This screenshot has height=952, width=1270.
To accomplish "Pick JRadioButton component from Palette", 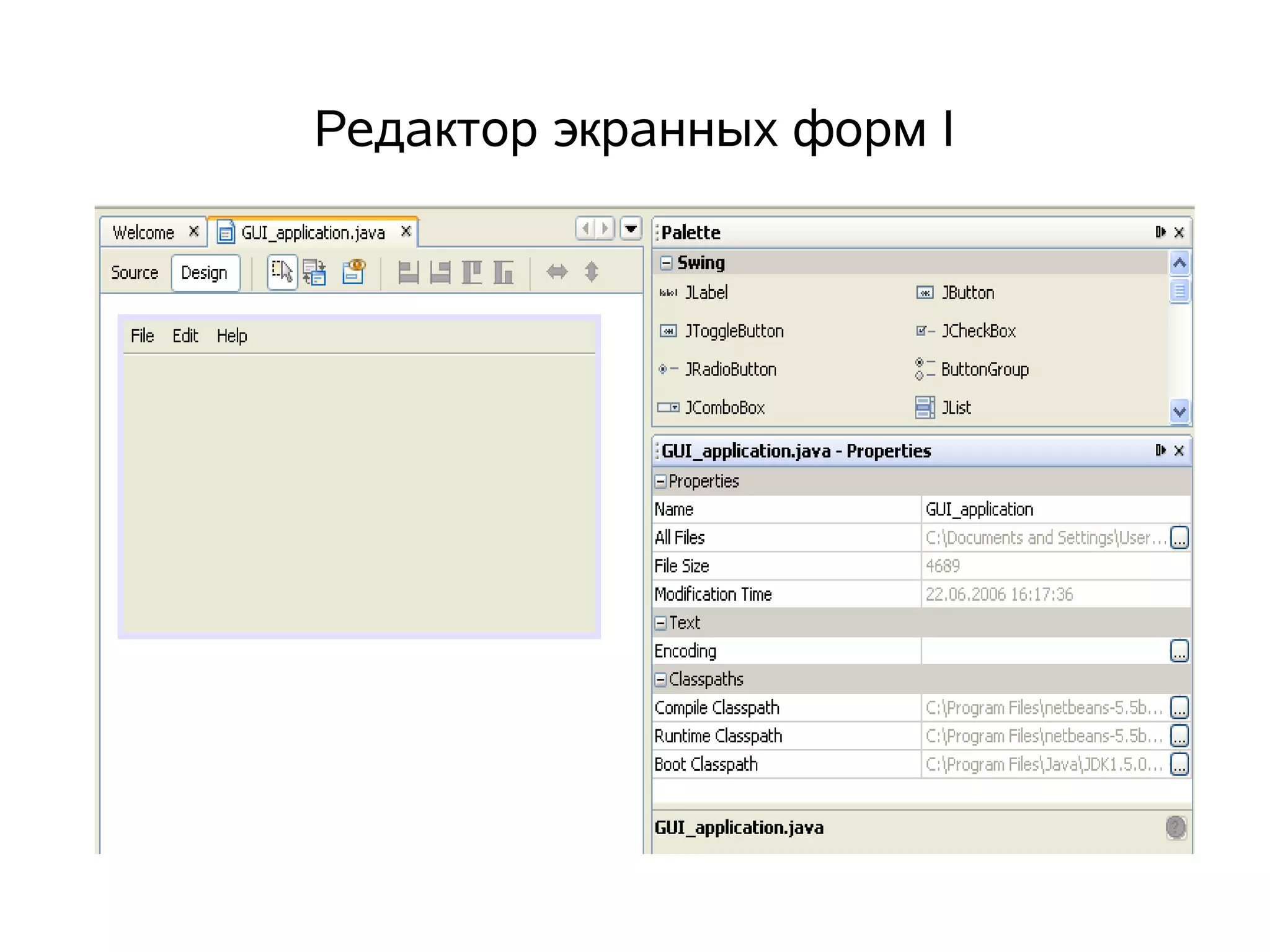I will click(x=717, y=370).
